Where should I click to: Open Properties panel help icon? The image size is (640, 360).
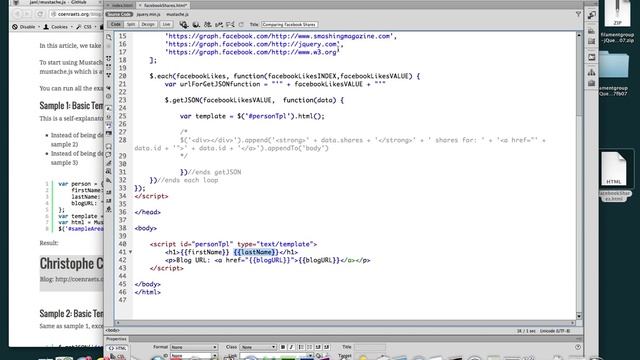pos(578,347)
